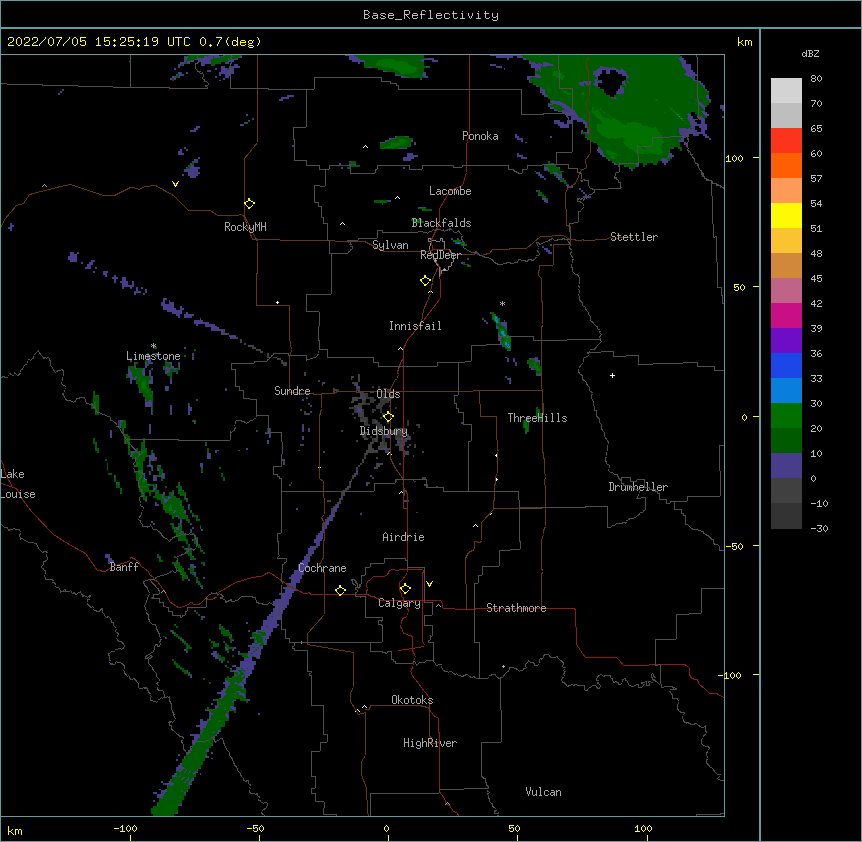This screenshot has height=842, width=862.
Task: Click the ThreeHills city label
Action: coord(537,418)
